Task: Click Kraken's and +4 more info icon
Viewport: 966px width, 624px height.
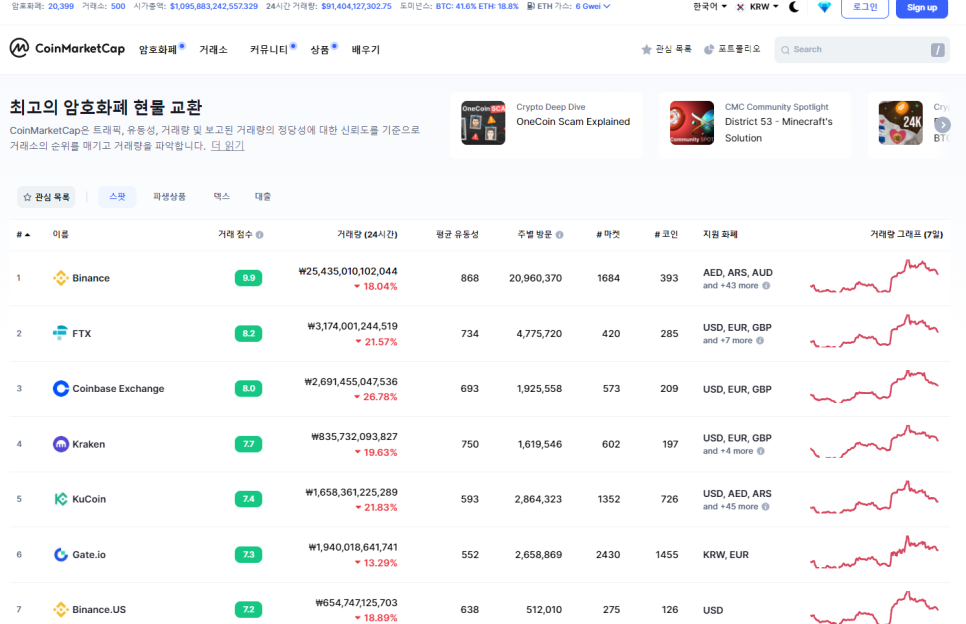Action: coord(760,451)
